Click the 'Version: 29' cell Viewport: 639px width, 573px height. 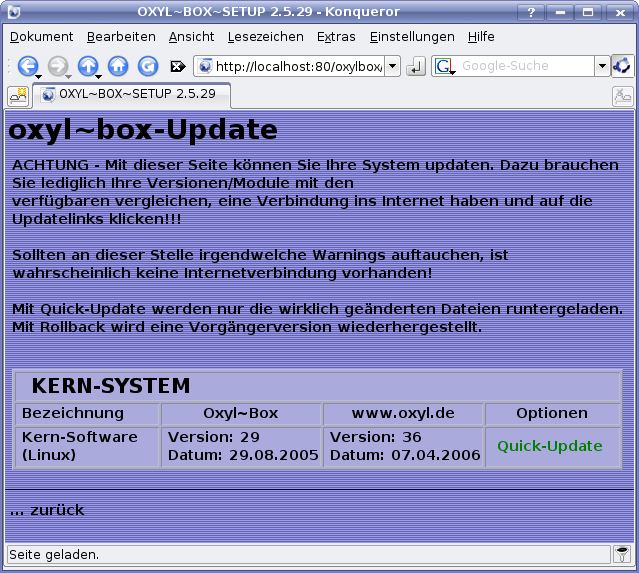coord(241,446)
